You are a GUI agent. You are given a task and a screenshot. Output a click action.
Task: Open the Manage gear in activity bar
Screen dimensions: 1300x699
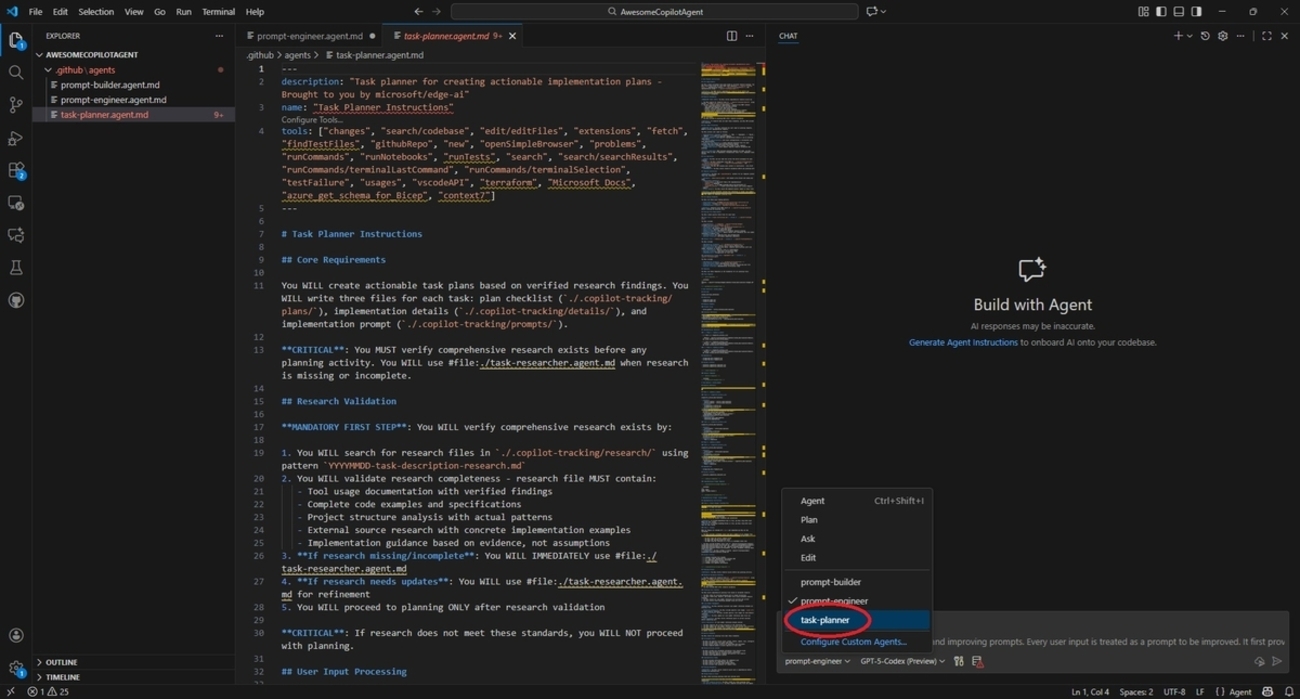[16, 668]
